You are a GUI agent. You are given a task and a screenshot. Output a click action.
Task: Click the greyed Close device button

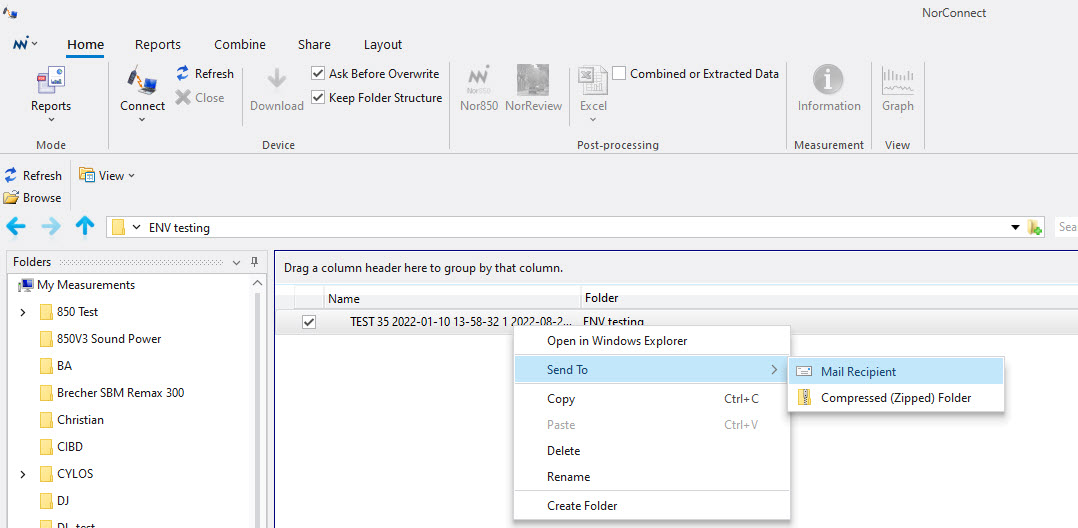coord(200,98)
